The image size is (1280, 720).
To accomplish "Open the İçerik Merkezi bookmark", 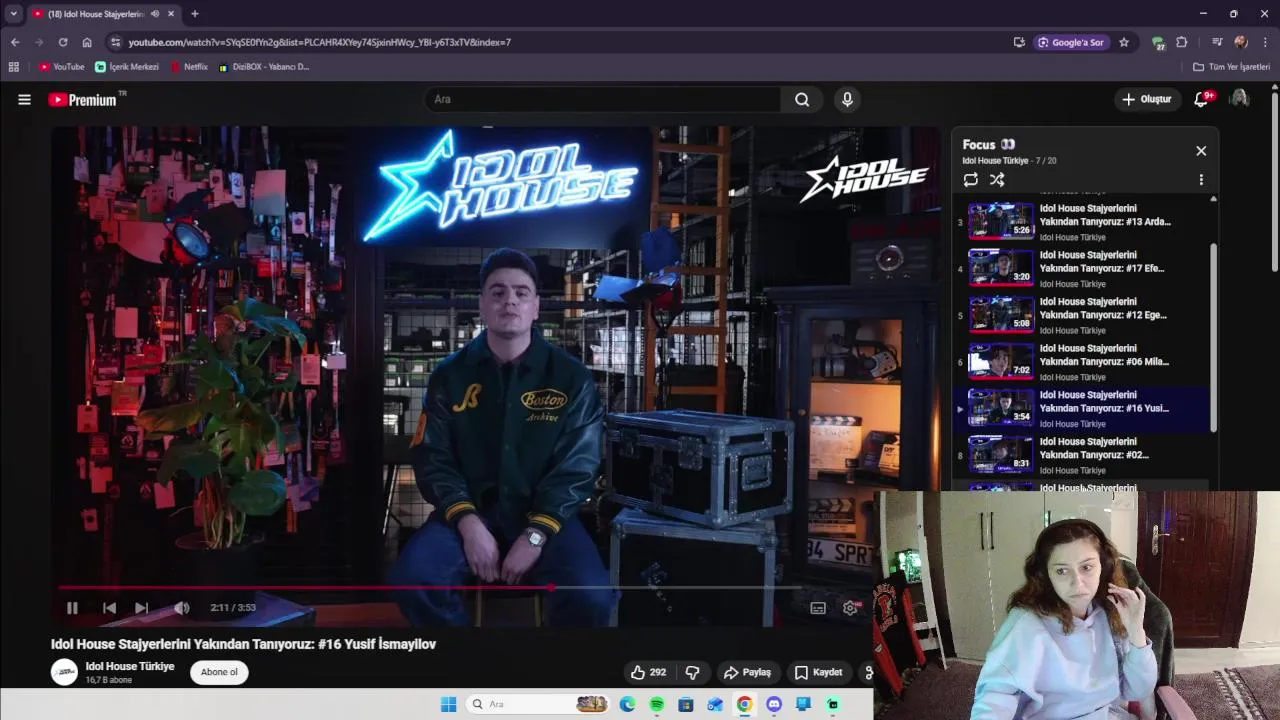I will pos(127,67).
